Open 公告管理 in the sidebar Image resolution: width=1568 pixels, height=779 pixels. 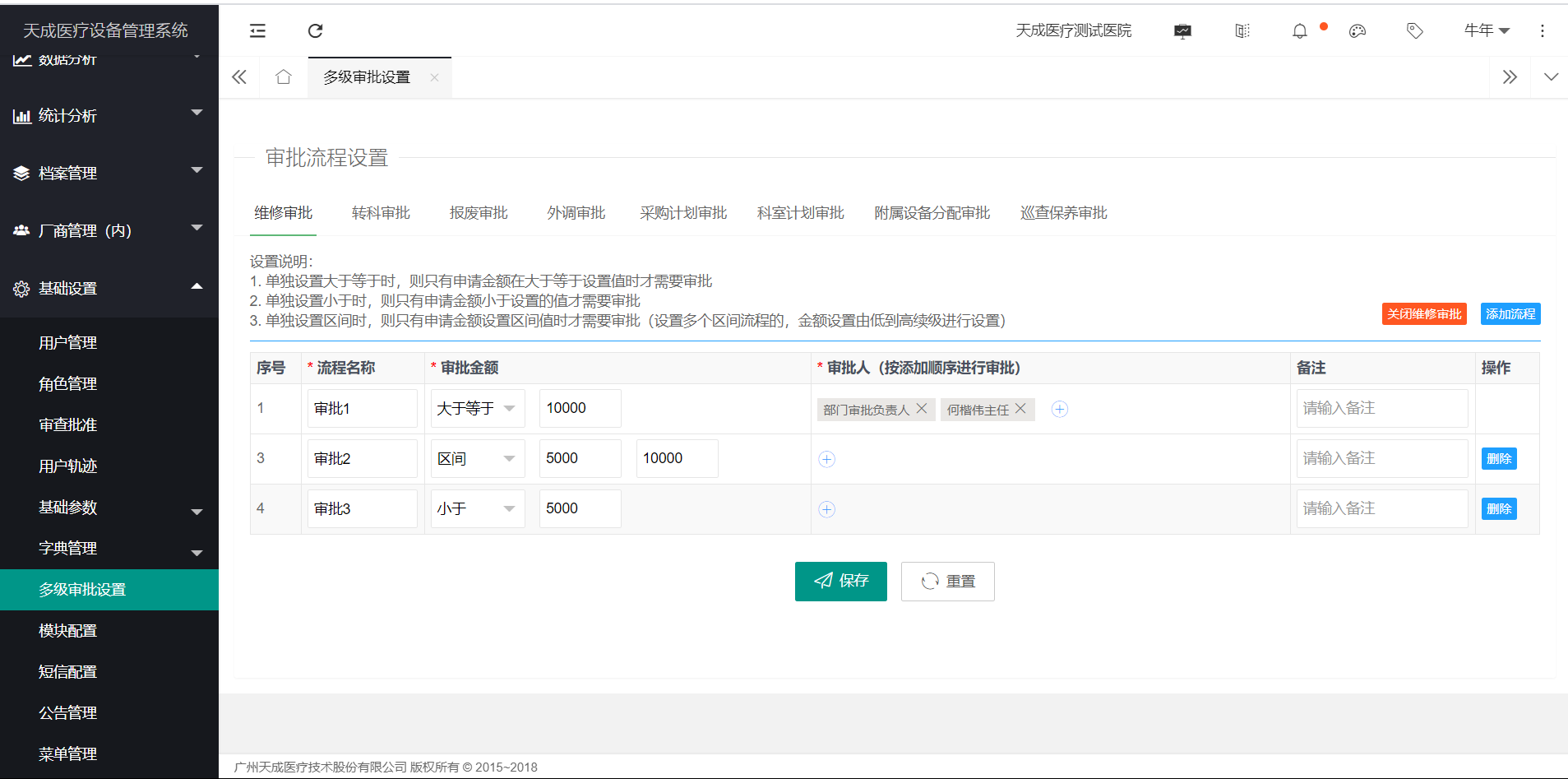[109, 713]
